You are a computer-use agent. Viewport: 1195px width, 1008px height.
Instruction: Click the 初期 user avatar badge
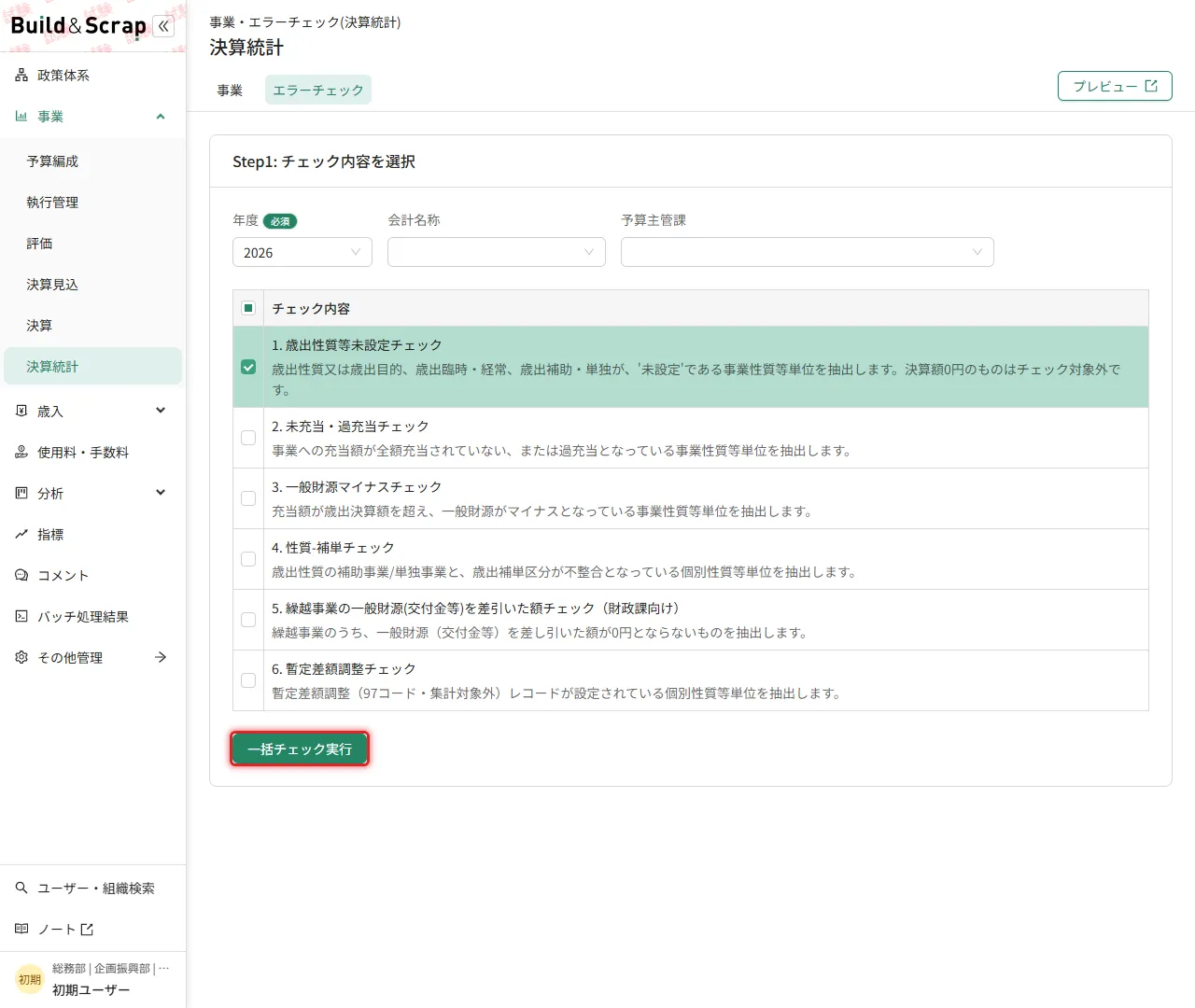pos(30,979)
